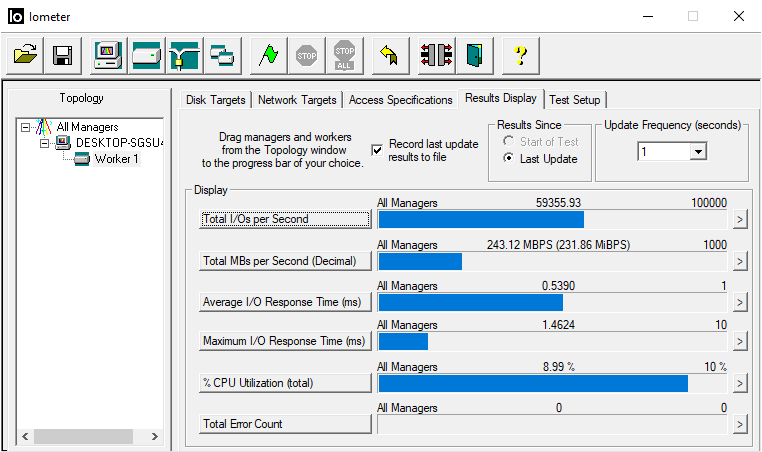Toggle Record last update results to file checkbox
762x452 pixels.
tap(377, 150)
